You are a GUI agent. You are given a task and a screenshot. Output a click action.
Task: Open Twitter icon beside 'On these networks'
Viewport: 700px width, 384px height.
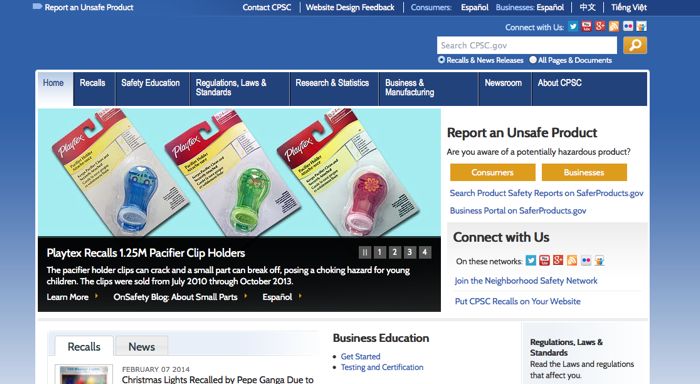point(531,260)
